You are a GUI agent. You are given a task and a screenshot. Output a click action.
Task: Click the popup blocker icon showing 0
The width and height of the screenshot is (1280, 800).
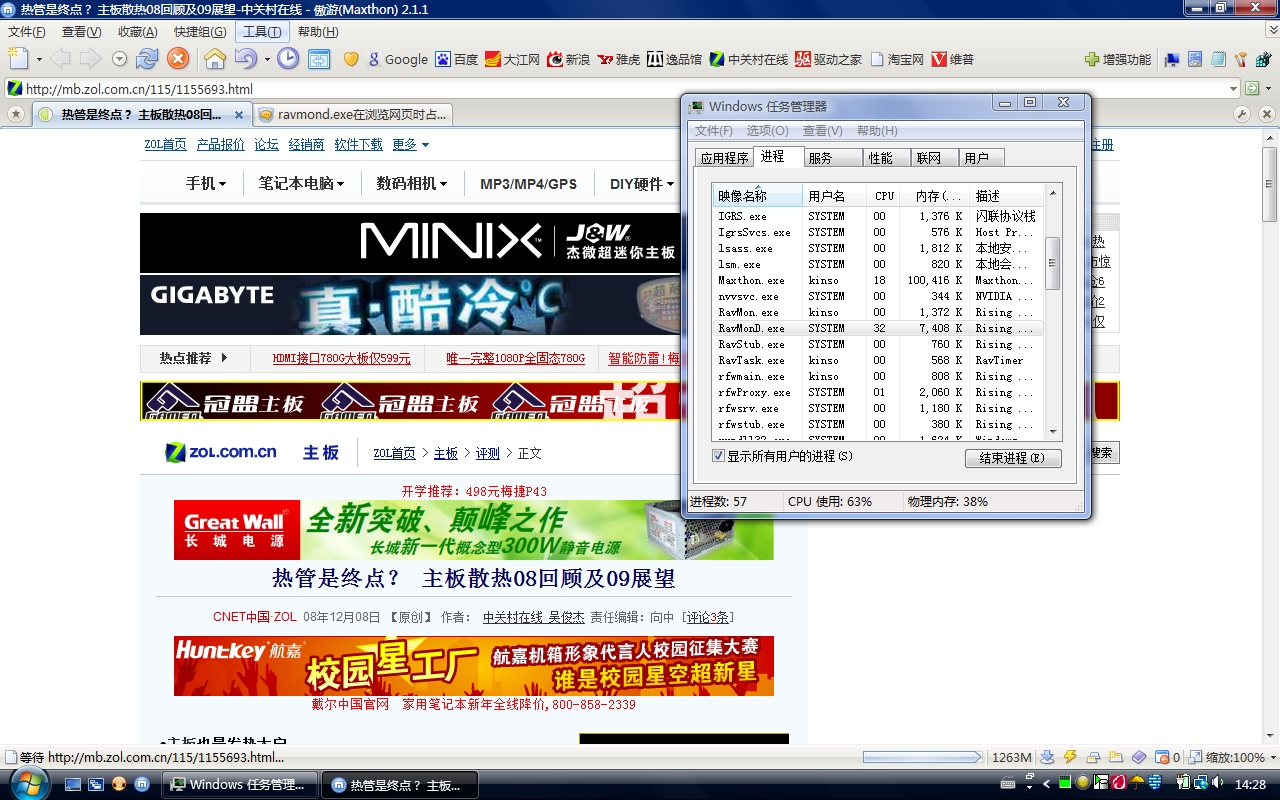tap(1168, 757)
